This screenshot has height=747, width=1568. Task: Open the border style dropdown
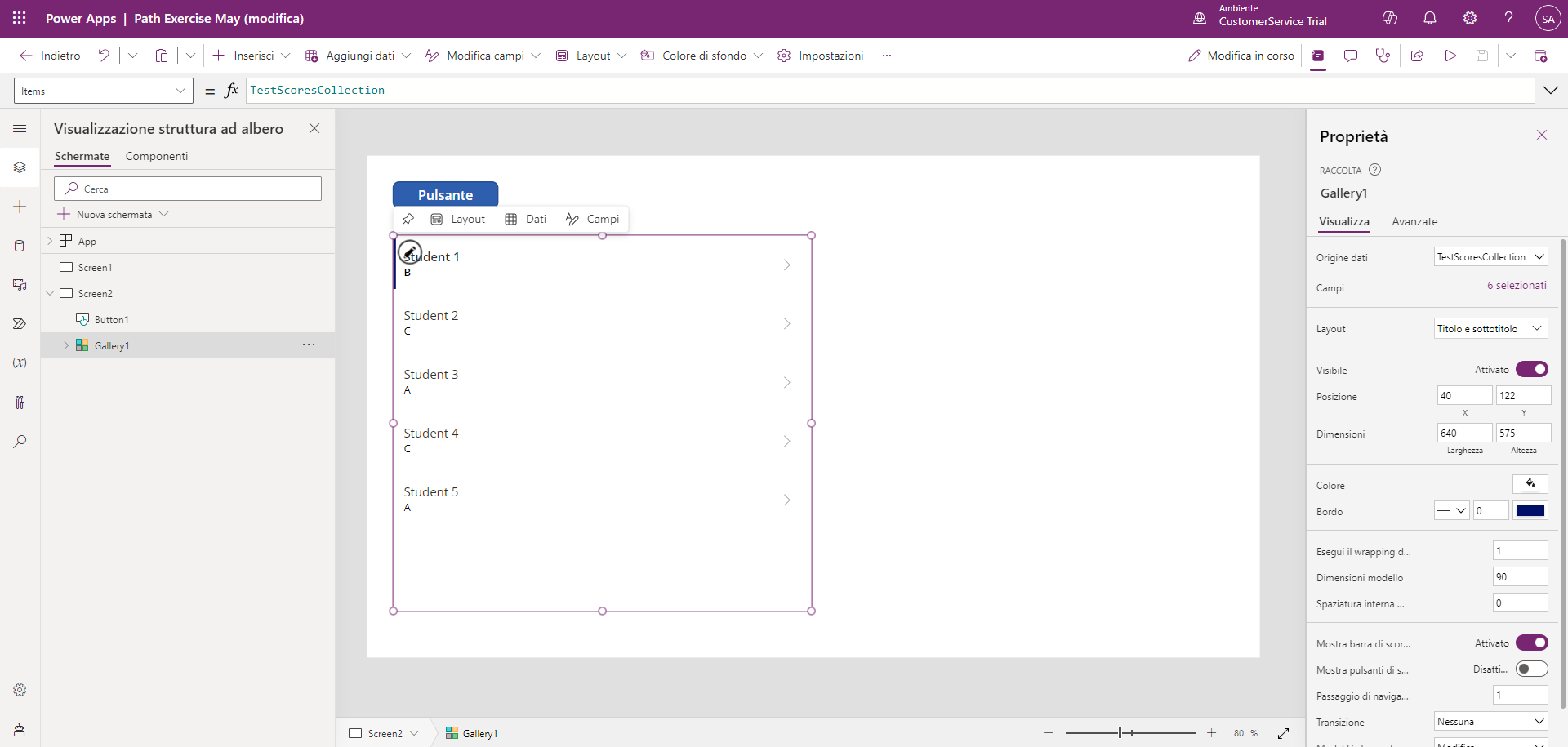1452,510
